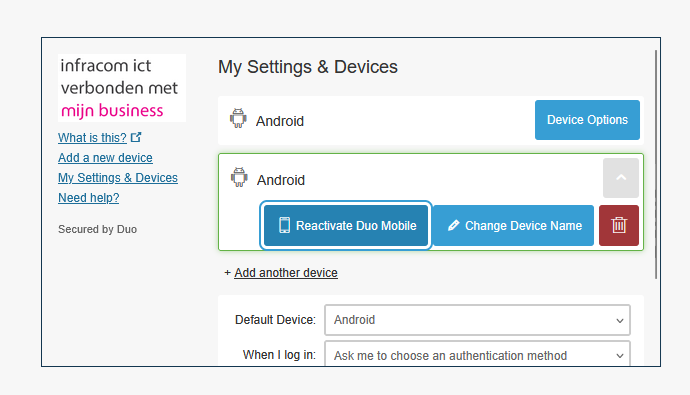Click the Need help? link
This screenshot has height=395, width=690.
point(88,198)
